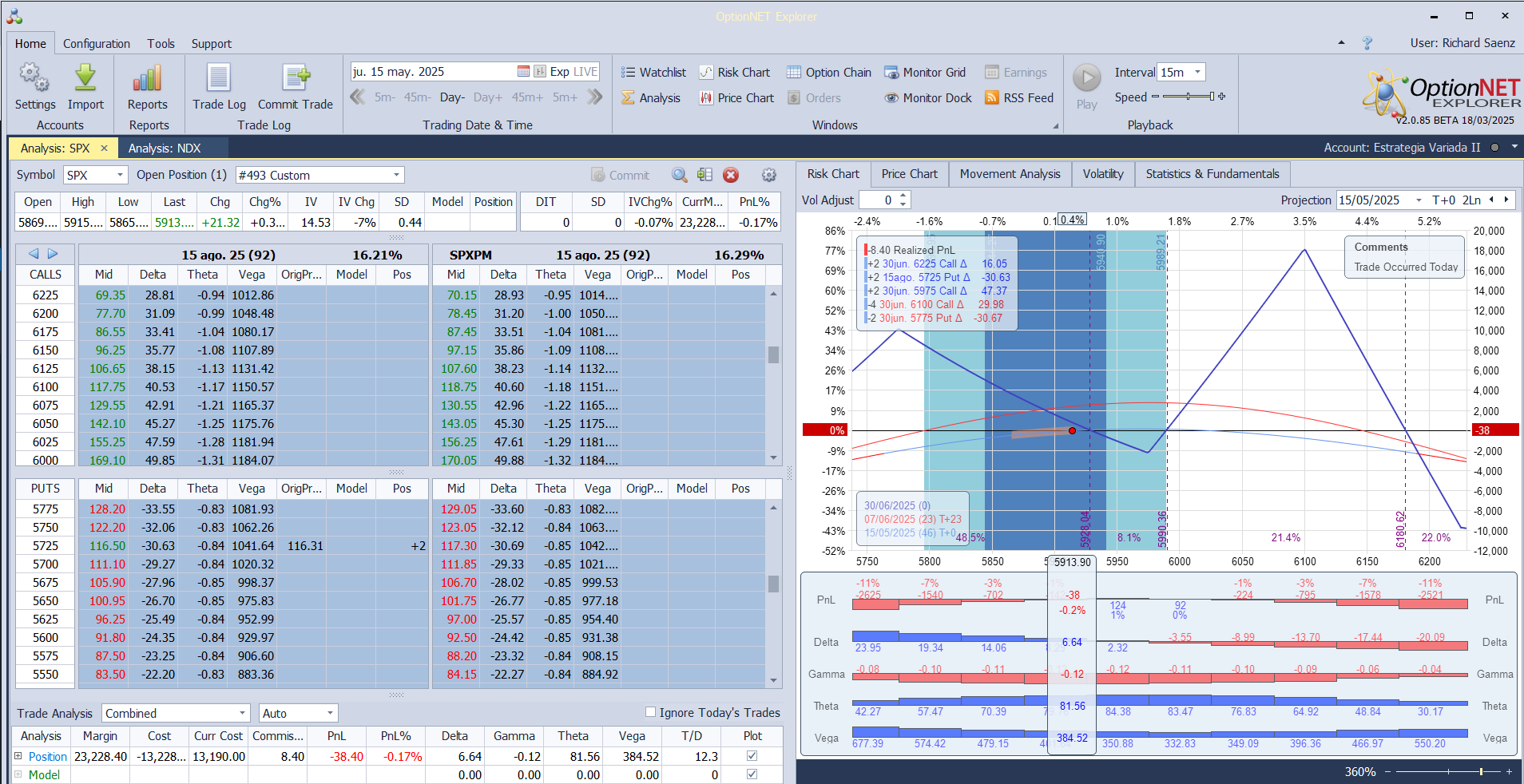Open the Watchlist window
1524x784 pixels.
[x=653, y=72]
